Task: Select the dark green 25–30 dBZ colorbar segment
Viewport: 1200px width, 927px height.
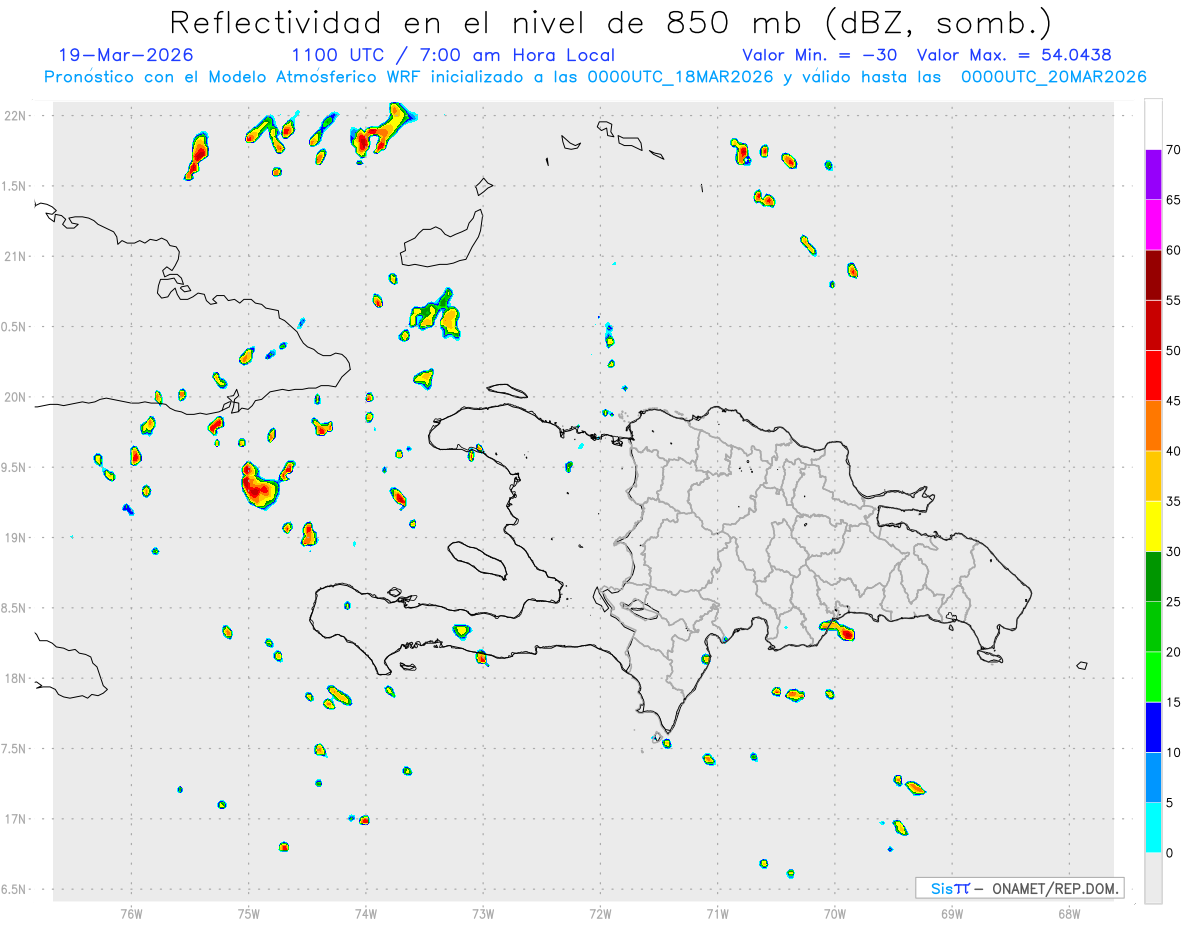Action: pyautogui.click(x=1153, y=577)
